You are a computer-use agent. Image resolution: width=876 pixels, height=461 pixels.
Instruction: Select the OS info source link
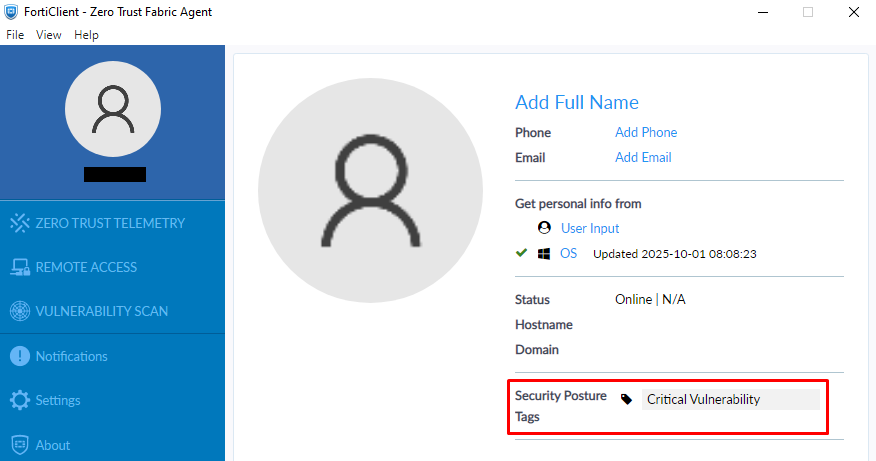click(568, 253)
